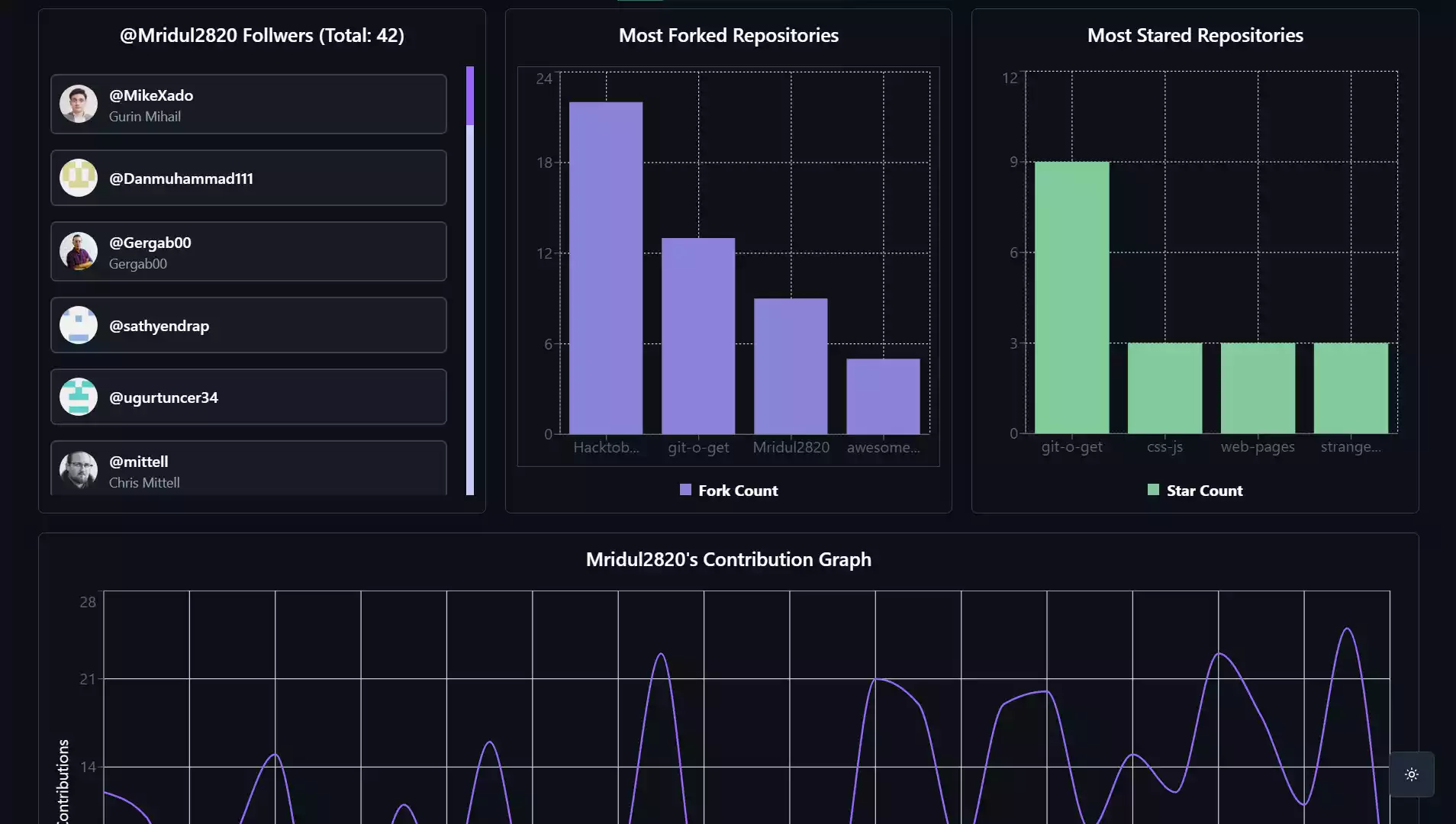Click the @sathyendrap identicon avatar
1456x824 pixels.
pyautogui.click(x=79, y=325)
